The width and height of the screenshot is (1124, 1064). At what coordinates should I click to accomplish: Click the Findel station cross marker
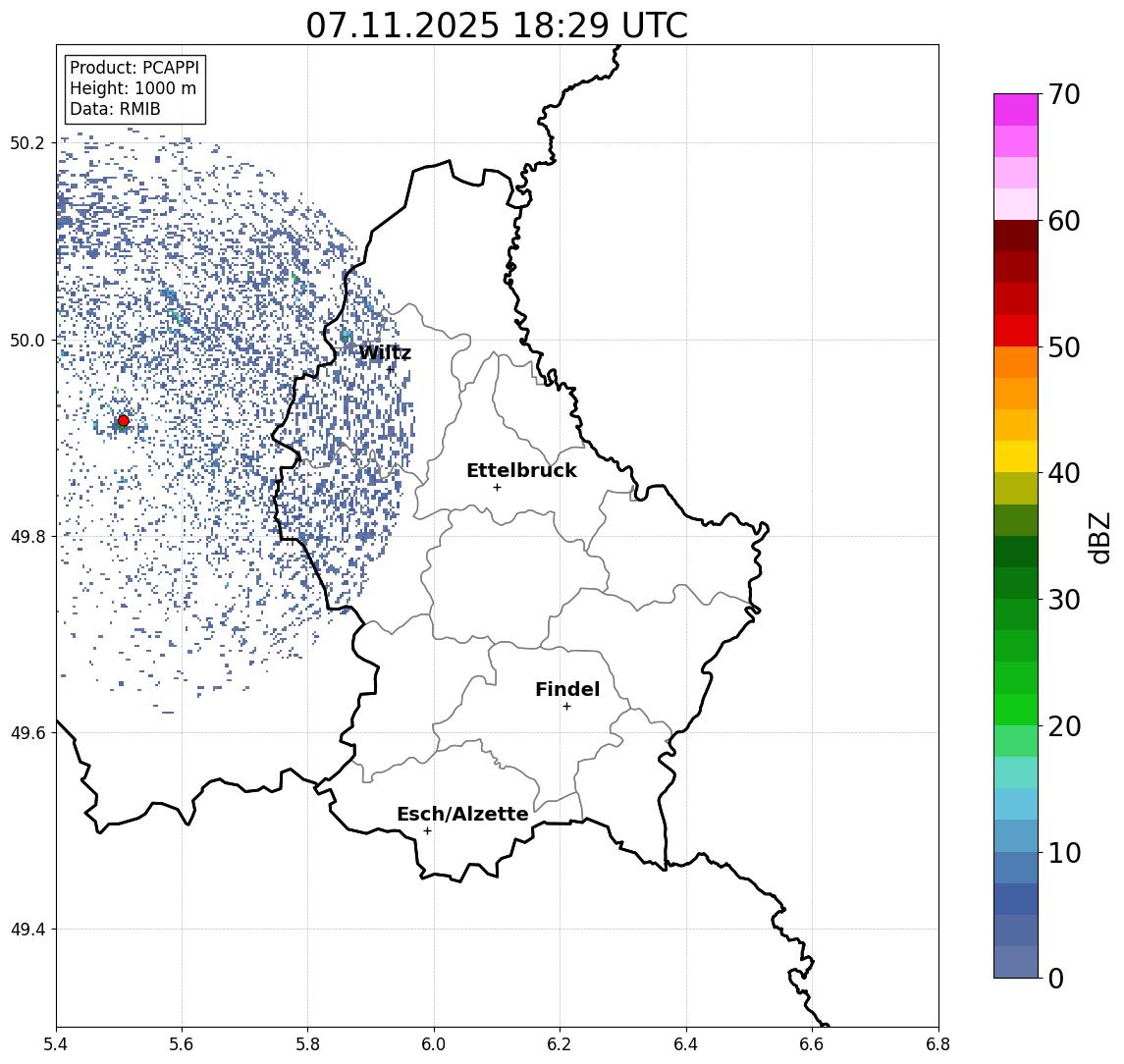pyautogui.click(x=566, y=707)
